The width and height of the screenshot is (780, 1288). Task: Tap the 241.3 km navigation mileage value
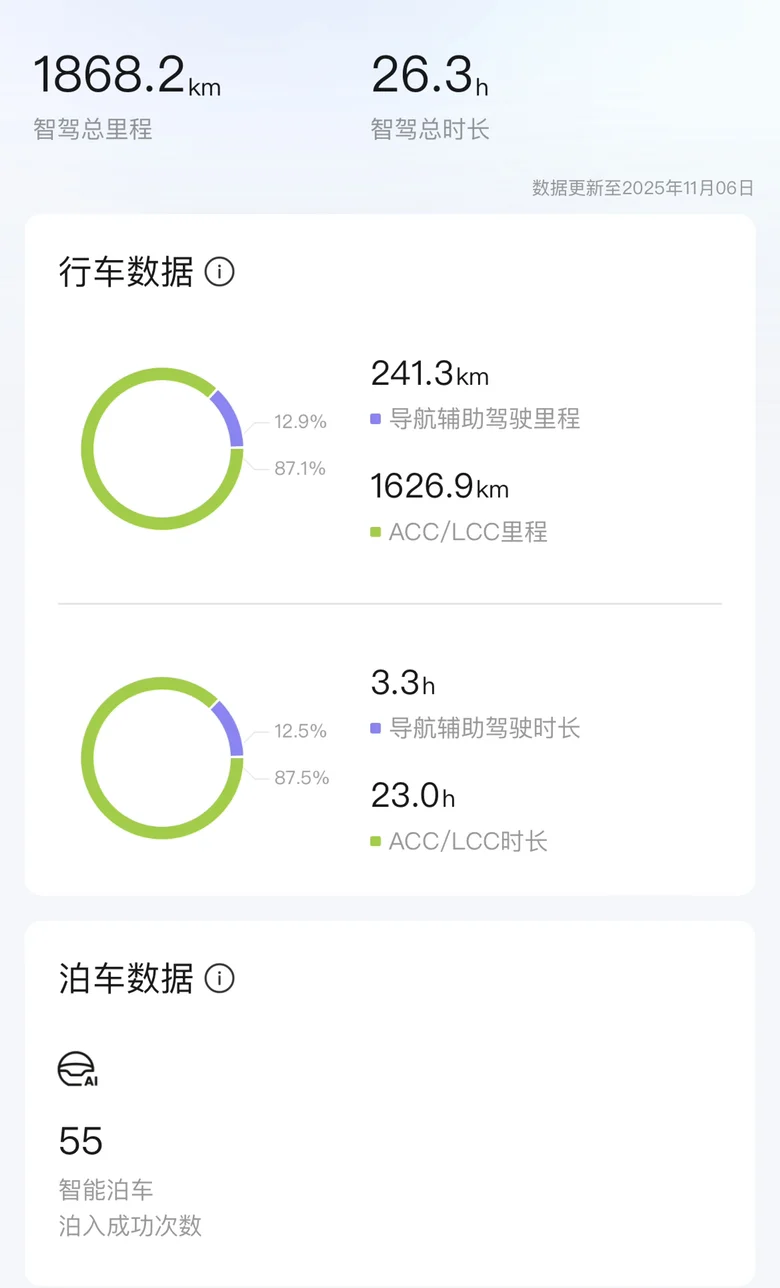(x=429, y=374)
